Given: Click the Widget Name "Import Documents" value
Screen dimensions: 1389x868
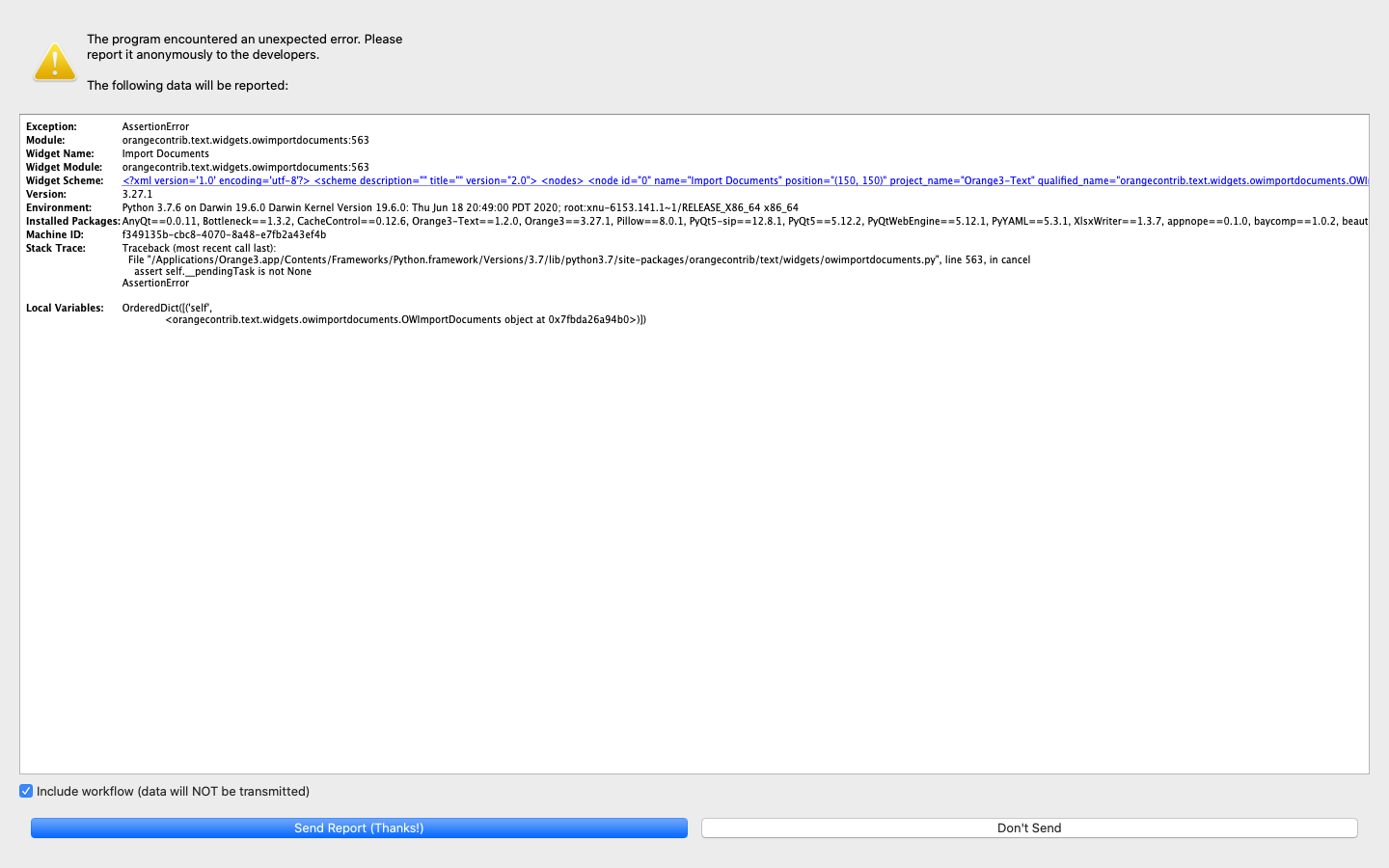Looking at the screenshot, I should click(x=164, y=153).
